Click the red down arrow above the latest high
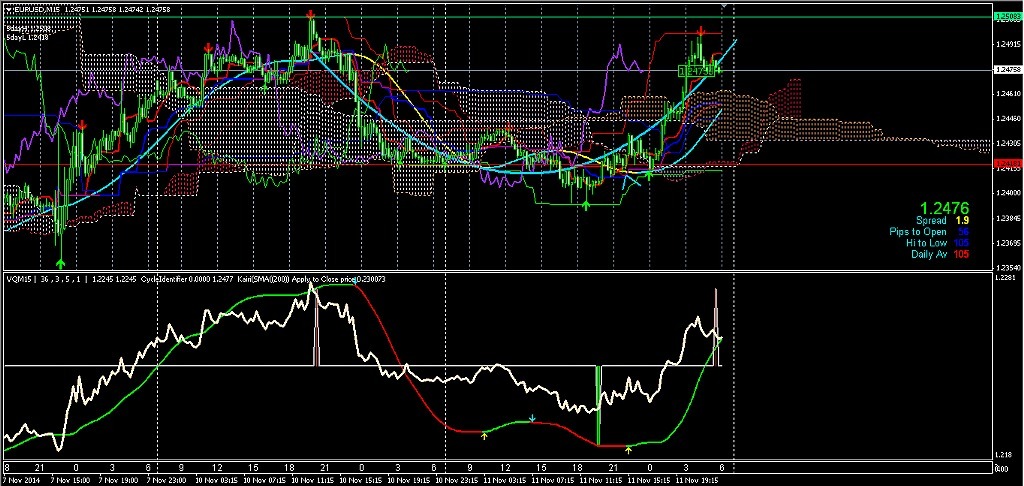The width and height of the screenshot is (1024, 486). click(702, 32)
